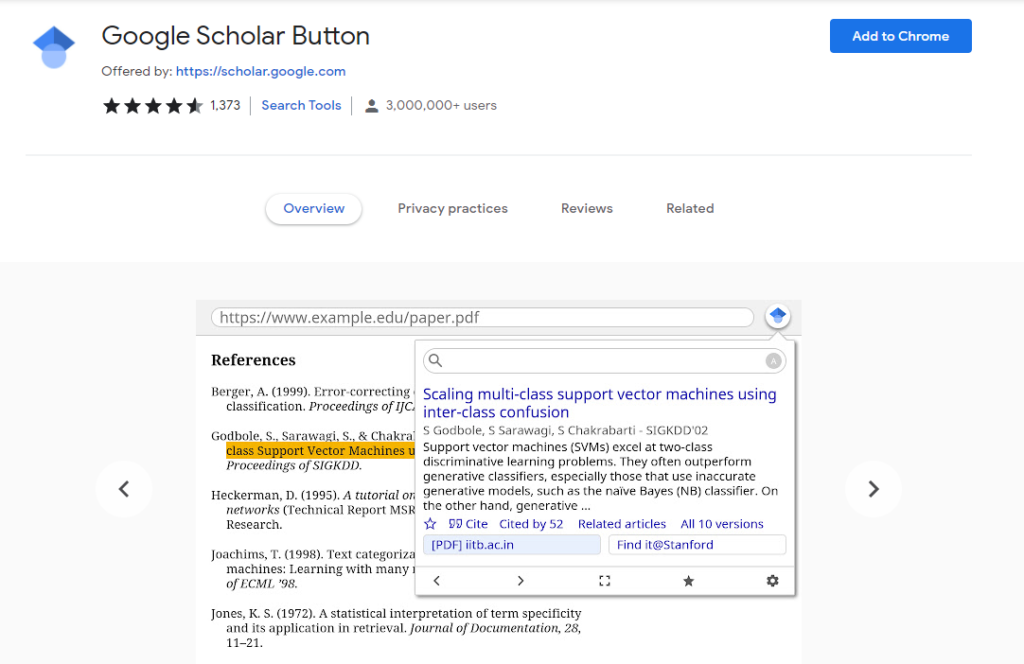Viewport: 1024px width, 664px height.
Task: Open the Reviews tab
Action: [587, 209]
